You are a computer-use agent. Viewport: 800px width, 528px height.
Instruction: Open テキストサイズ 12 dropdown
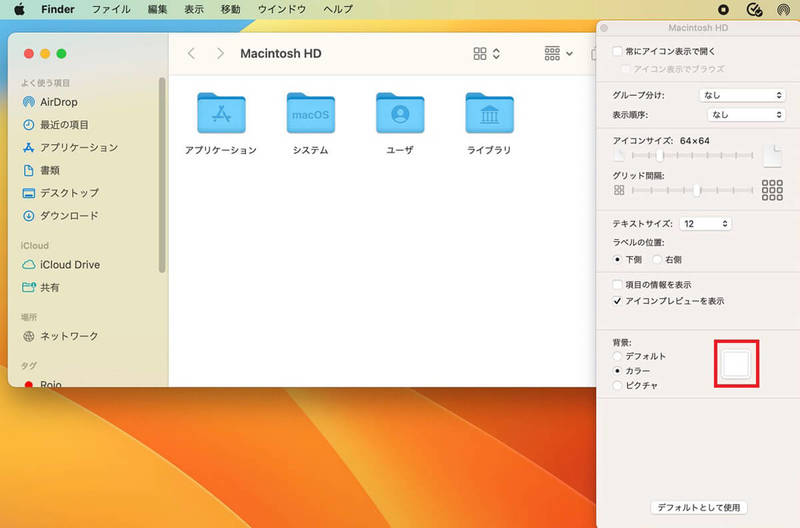(x=705, y=223)
